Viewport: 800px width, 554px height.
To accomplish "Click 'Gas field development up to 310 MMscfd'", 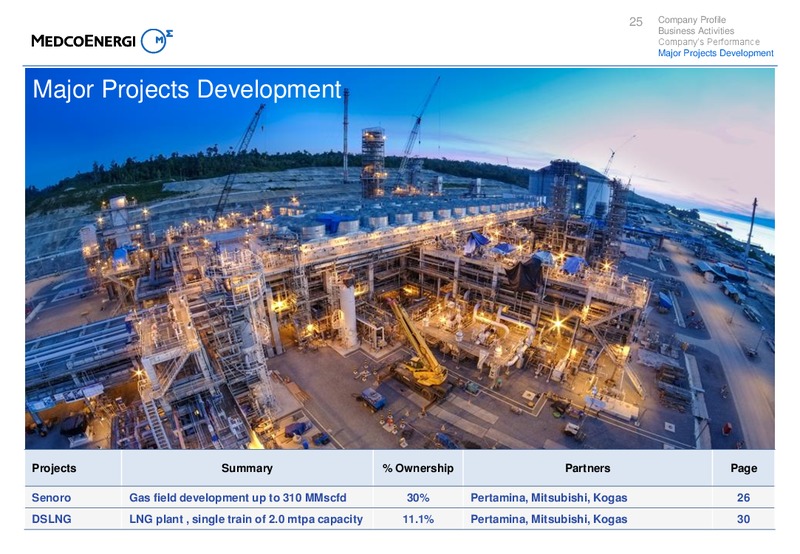I will pos(238,497).
